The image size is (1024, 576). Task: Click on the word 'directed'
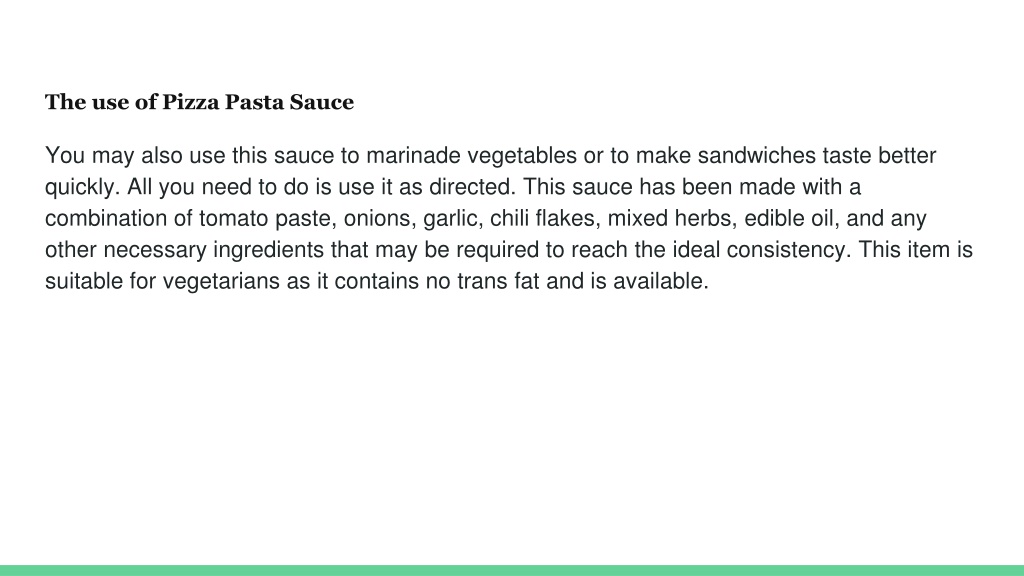tap(469, 187)
